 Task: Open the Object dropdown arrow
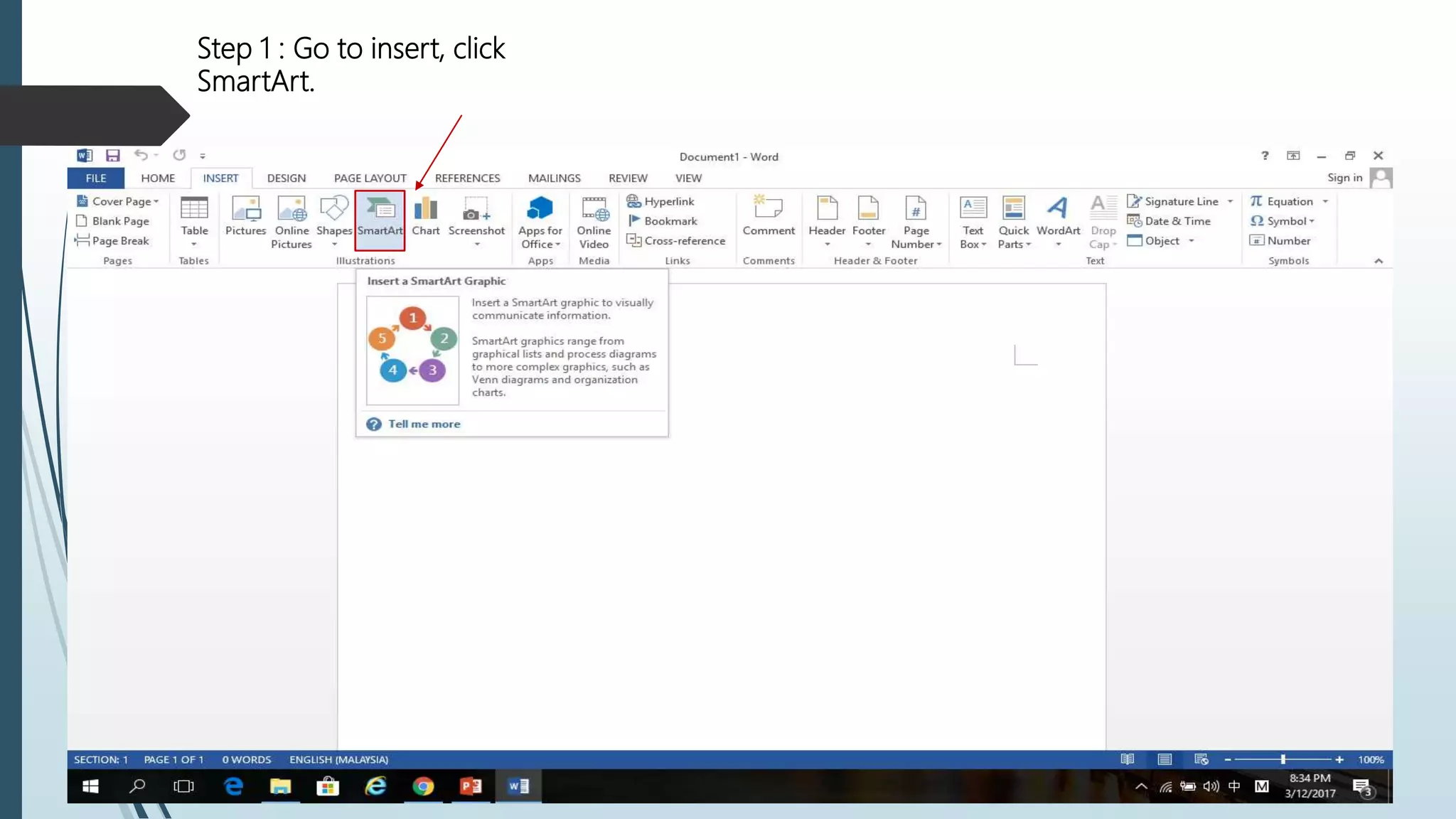tap(1192, 241)
